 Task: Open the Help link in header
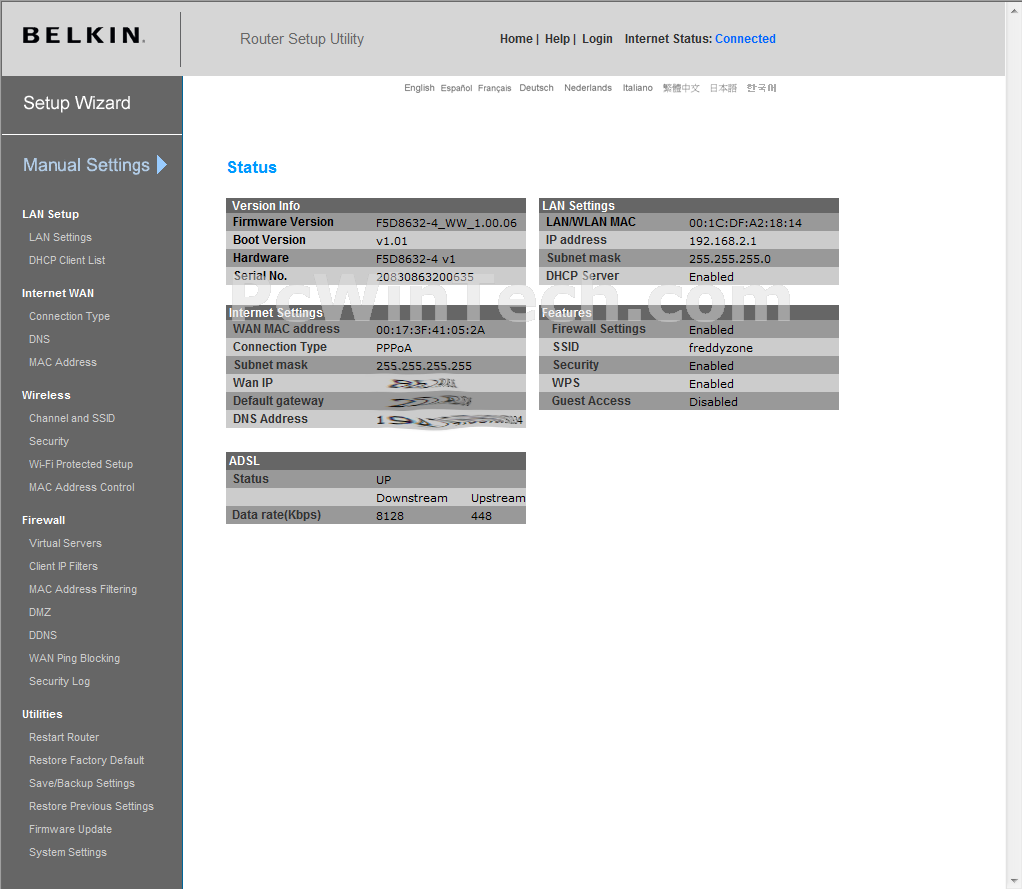tap(557, 39)
